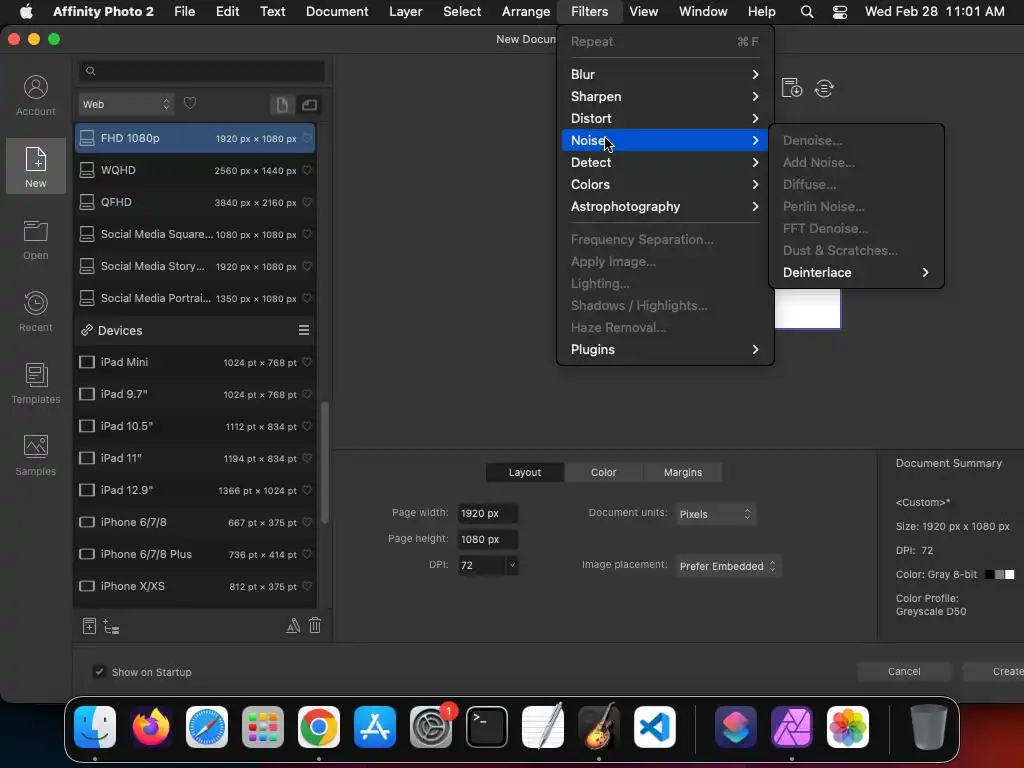Click the document import icon above preview
The height and width of the screenshot is (768, 1024).
(792, 88)
